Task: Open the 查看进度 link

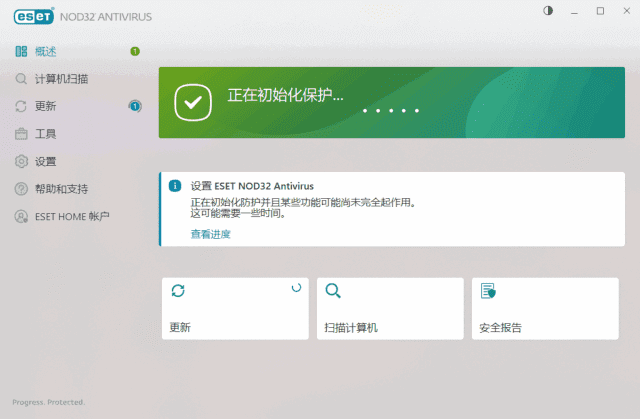Action: click(x=210, y=234)
